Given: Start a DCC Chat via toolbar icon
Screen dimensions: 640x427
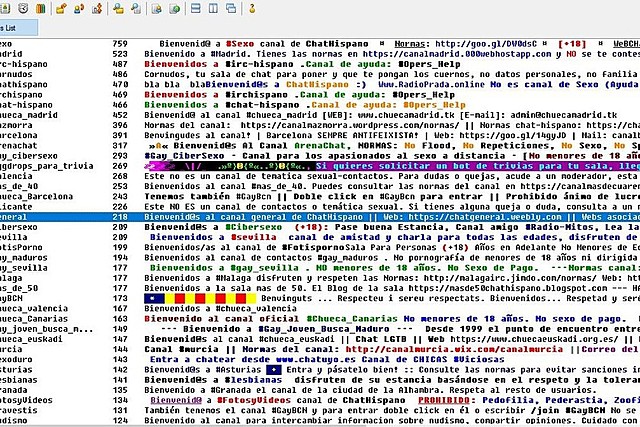Looking at the screenshot, I should (x=79, y=8).
